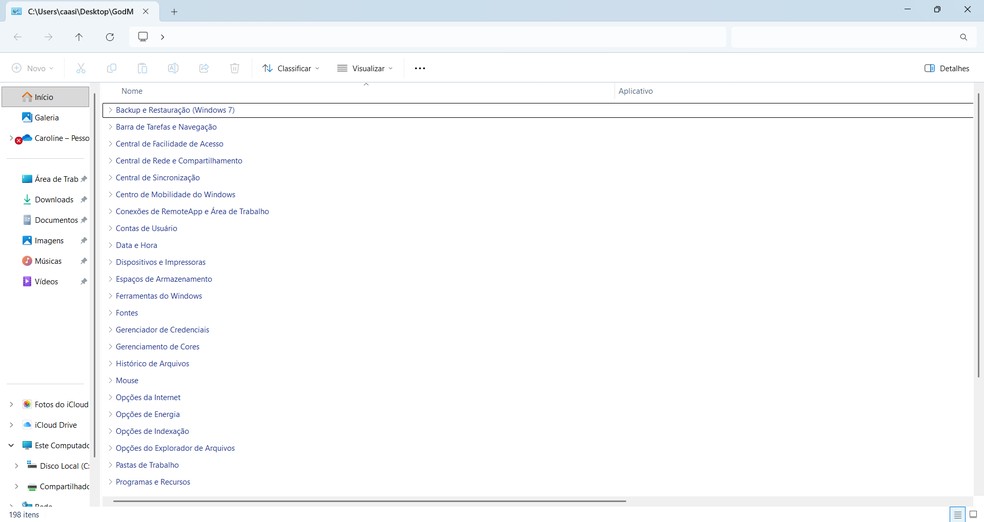
Task: Expand Barra de Tarefas e Navegação group
Action: (x=110, y=127)
